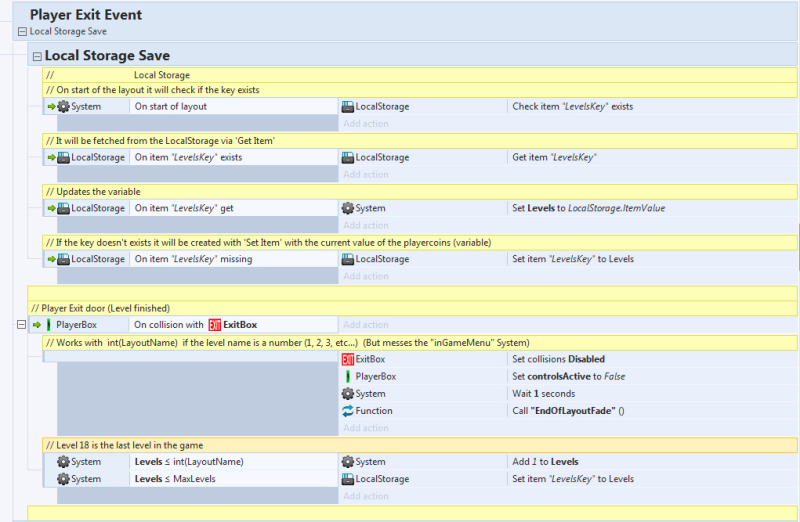Select comment 'Works with int(LayoutName)'
Viewport: 800px width, 522px height.
pyautogui.click(x=419, y=343)
